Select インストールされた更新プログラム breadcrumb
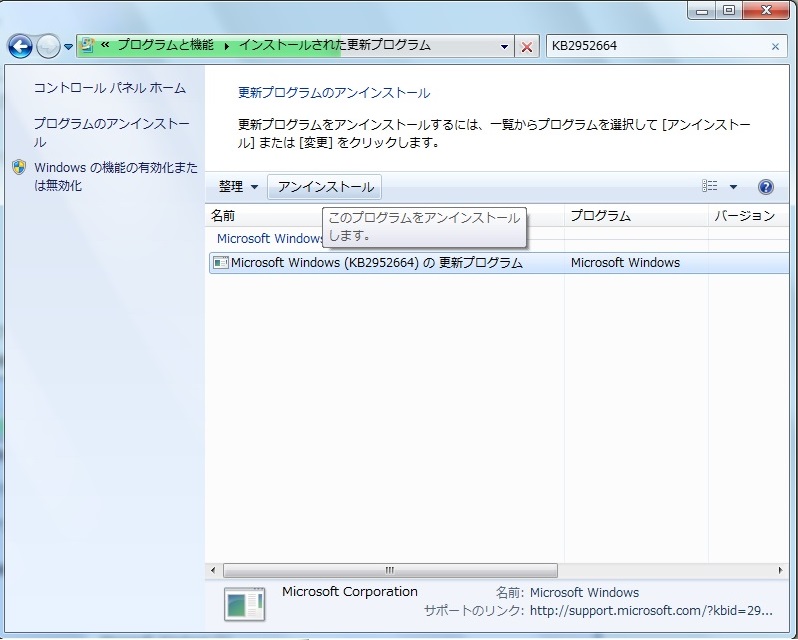Viewport: 798px width, 640px height. coord(334,45)
